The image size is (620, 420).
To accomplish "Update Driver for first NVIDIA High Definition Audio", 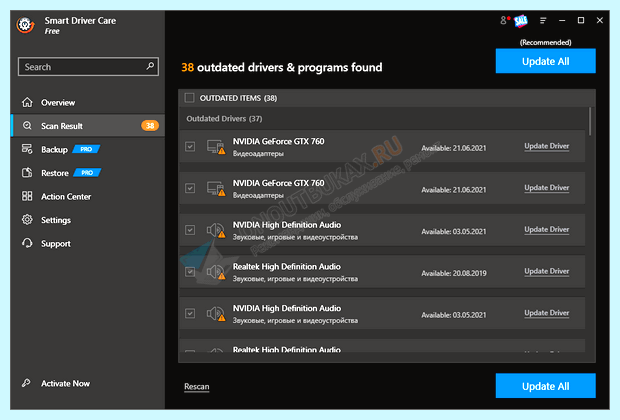I will click(x=546, y=229).
